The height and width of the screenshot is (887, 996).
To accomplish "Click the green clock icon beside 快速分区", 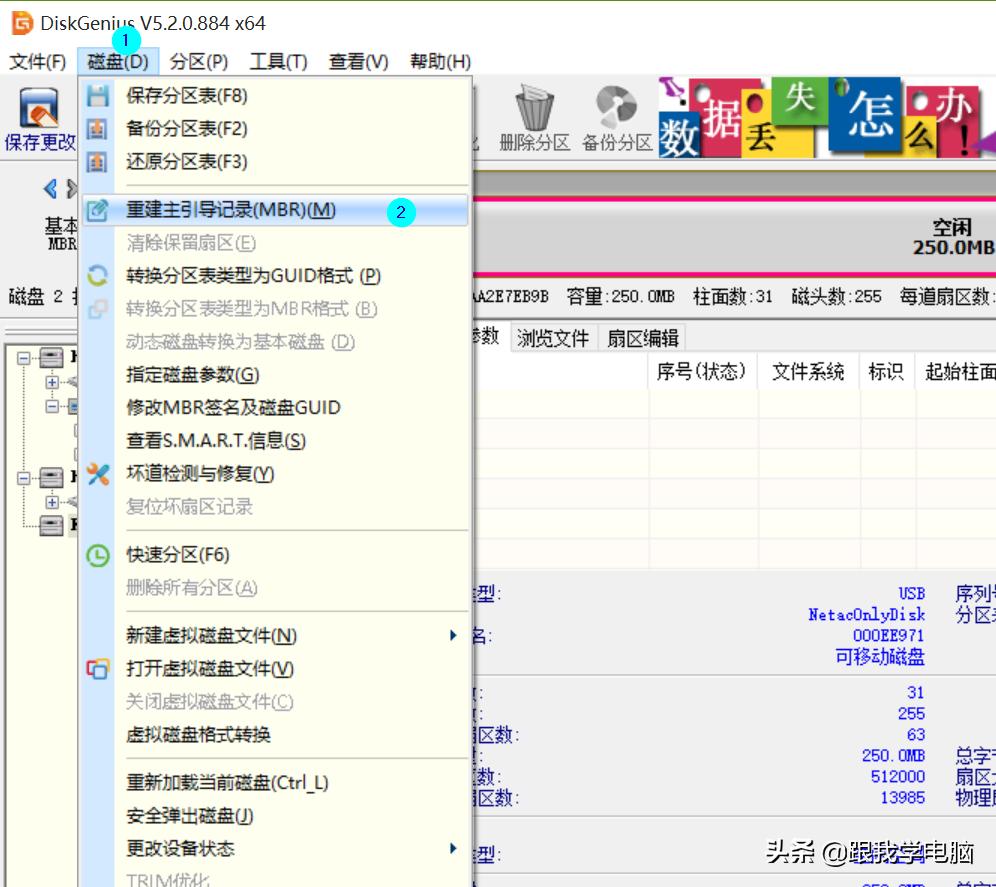I will 97,556.
